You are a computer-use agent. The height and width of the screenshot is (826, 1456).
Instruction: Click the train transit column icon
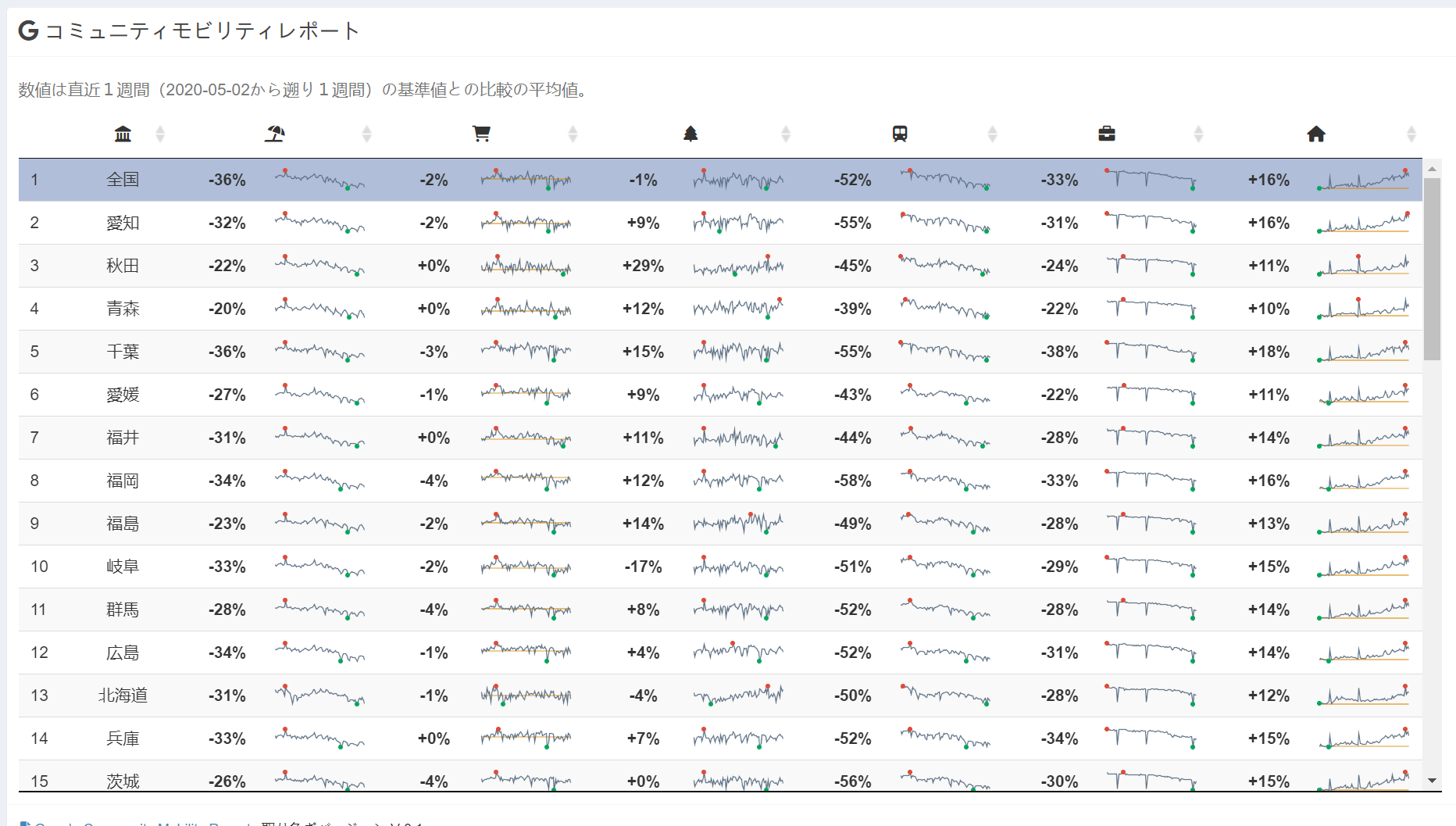[900, 134]
